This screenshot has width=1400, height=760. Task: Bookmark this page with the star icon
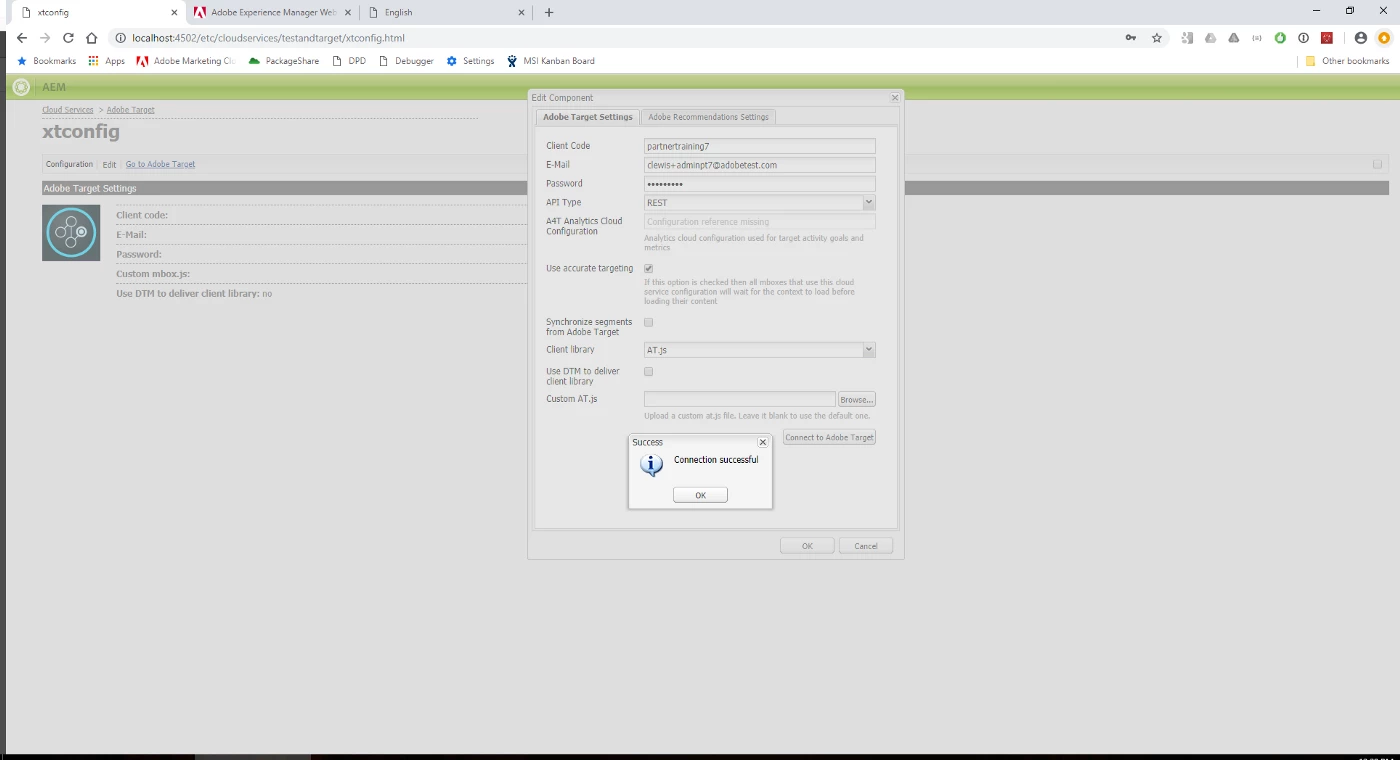(1157, 38)
